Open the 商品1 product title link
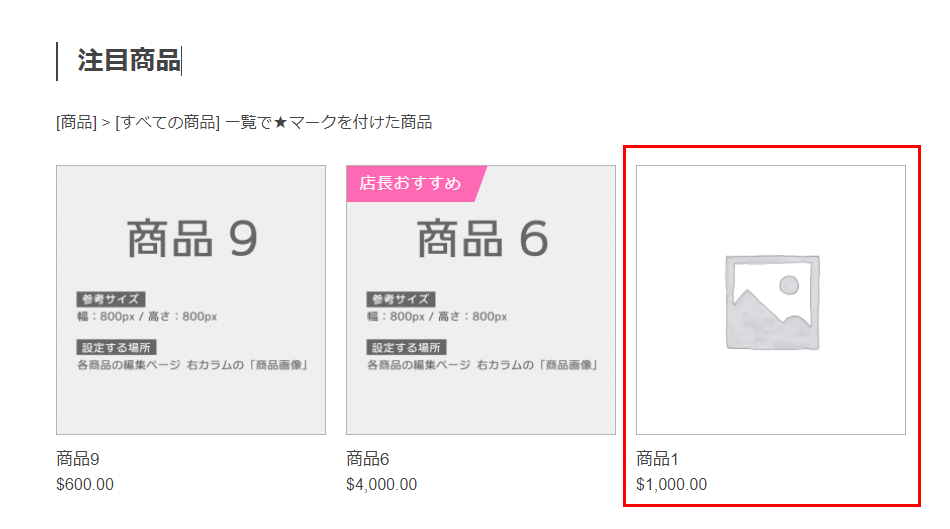950x529 pixels. coord(657,459)
